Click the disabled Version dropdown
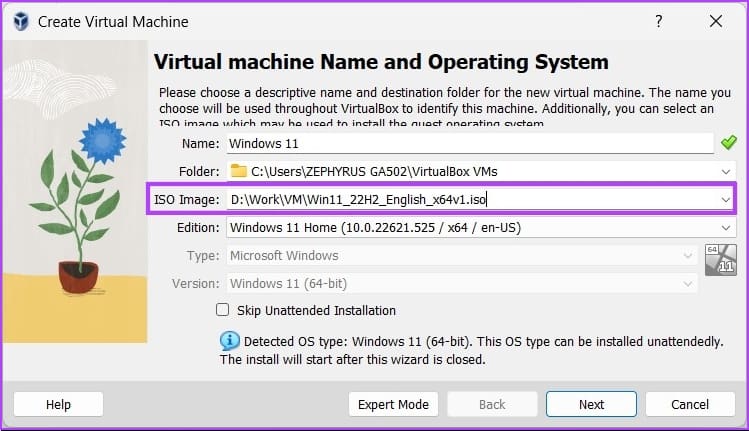 click(x=461, y=283)
